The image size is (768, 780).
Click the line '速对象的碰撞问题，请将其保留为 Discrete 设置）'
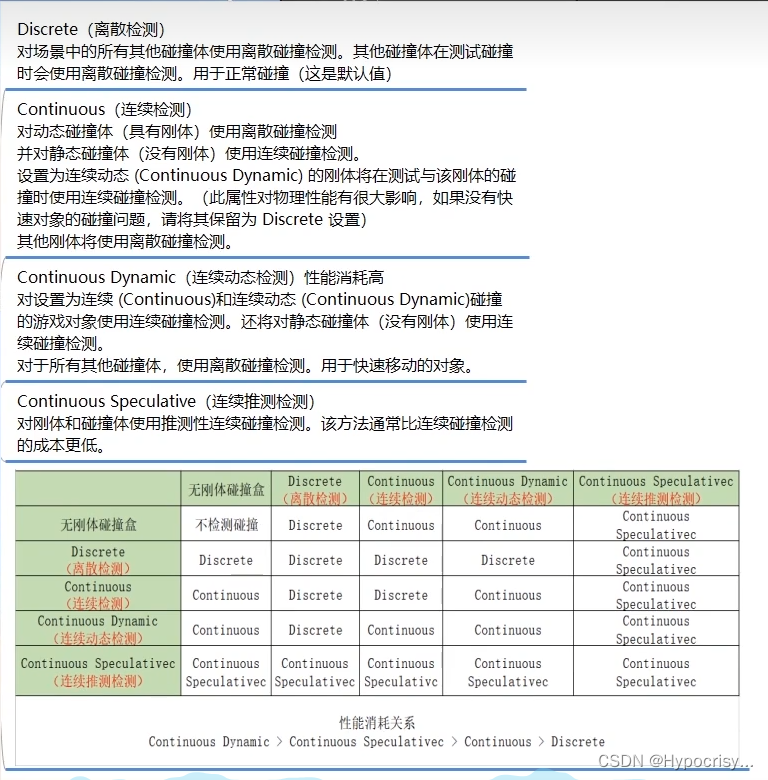(192, 219)
